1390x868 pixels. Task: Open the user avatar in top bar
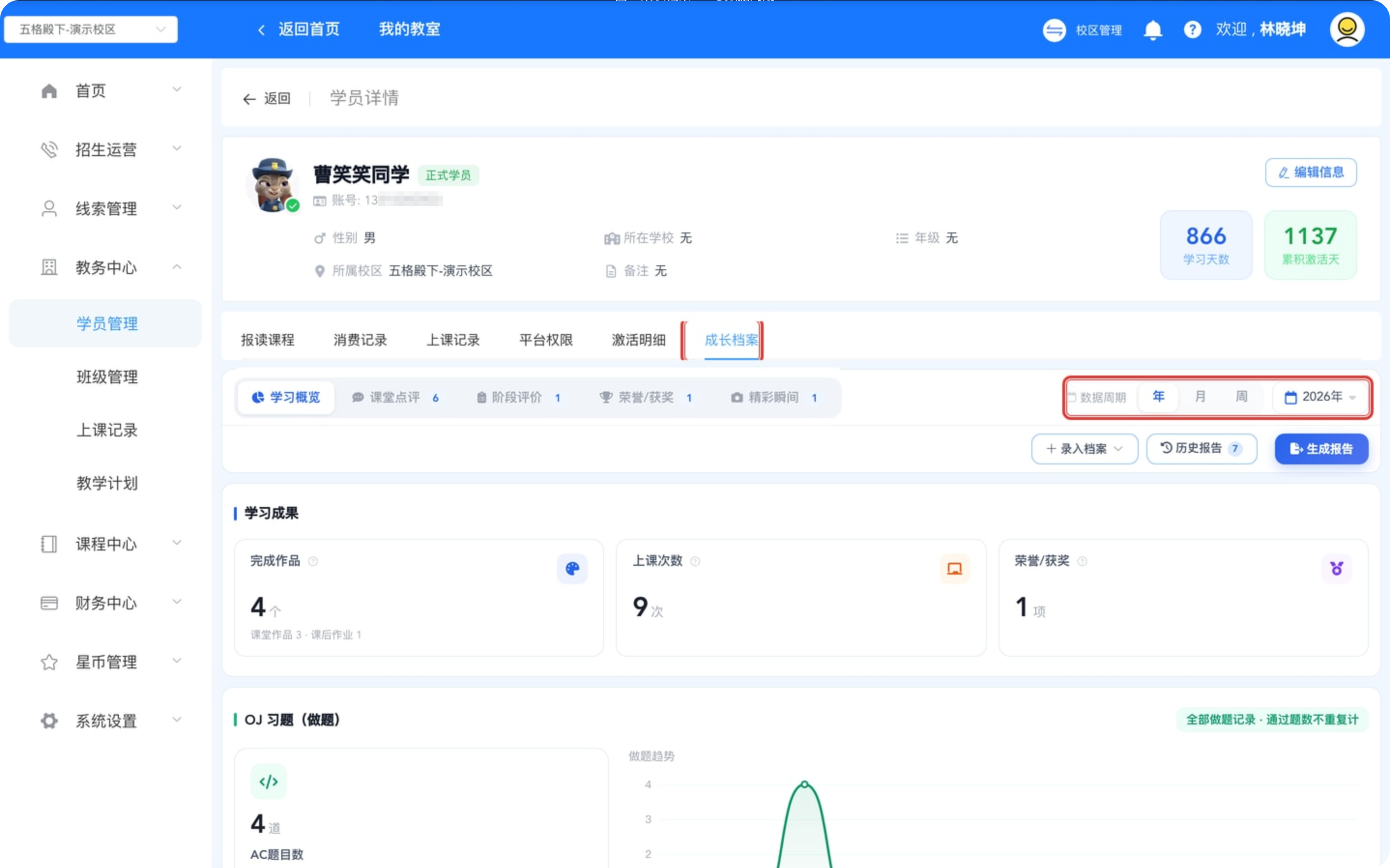click(1347, 29)
